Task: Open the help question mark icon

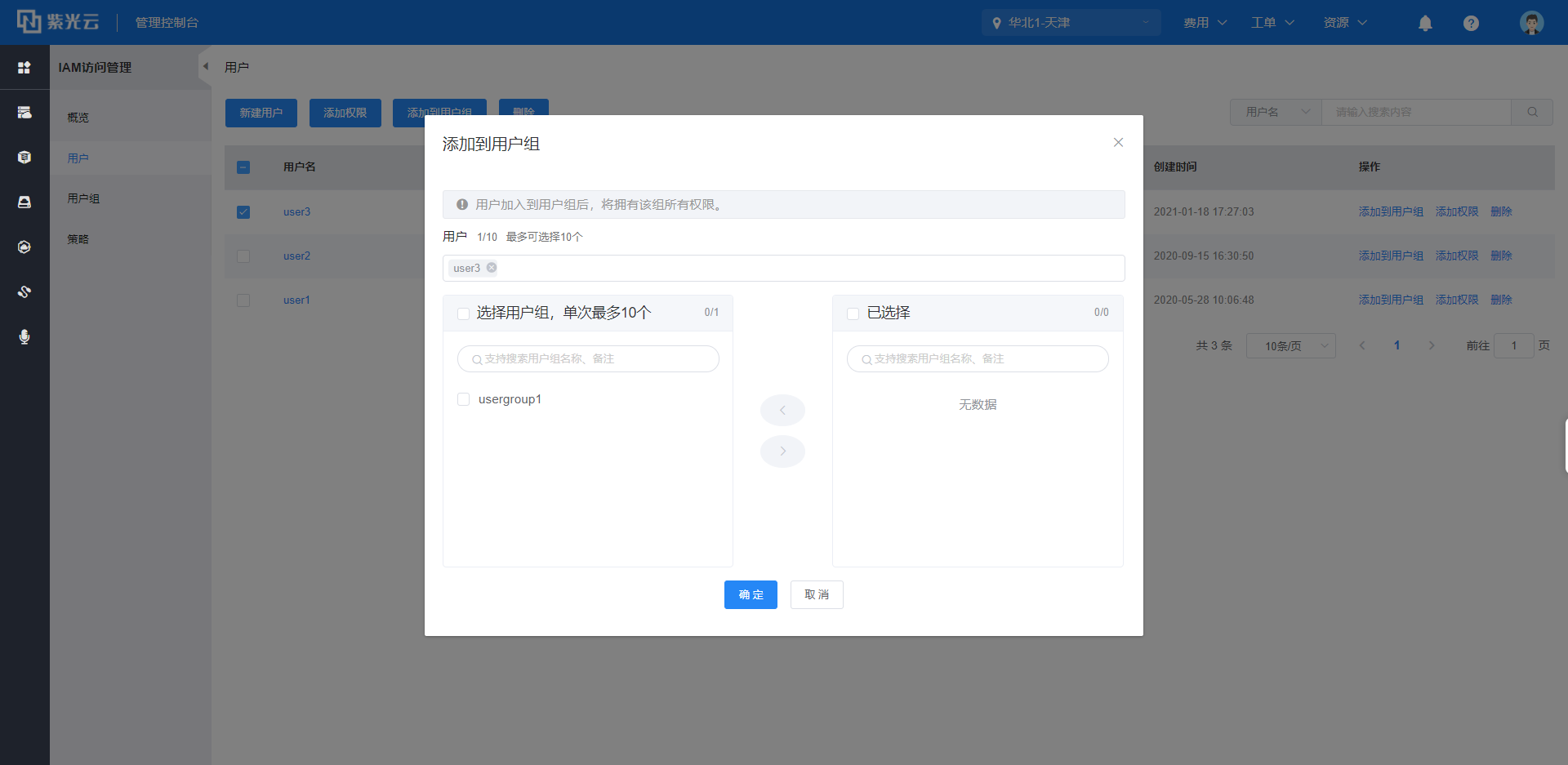Action: point(1471,23)
